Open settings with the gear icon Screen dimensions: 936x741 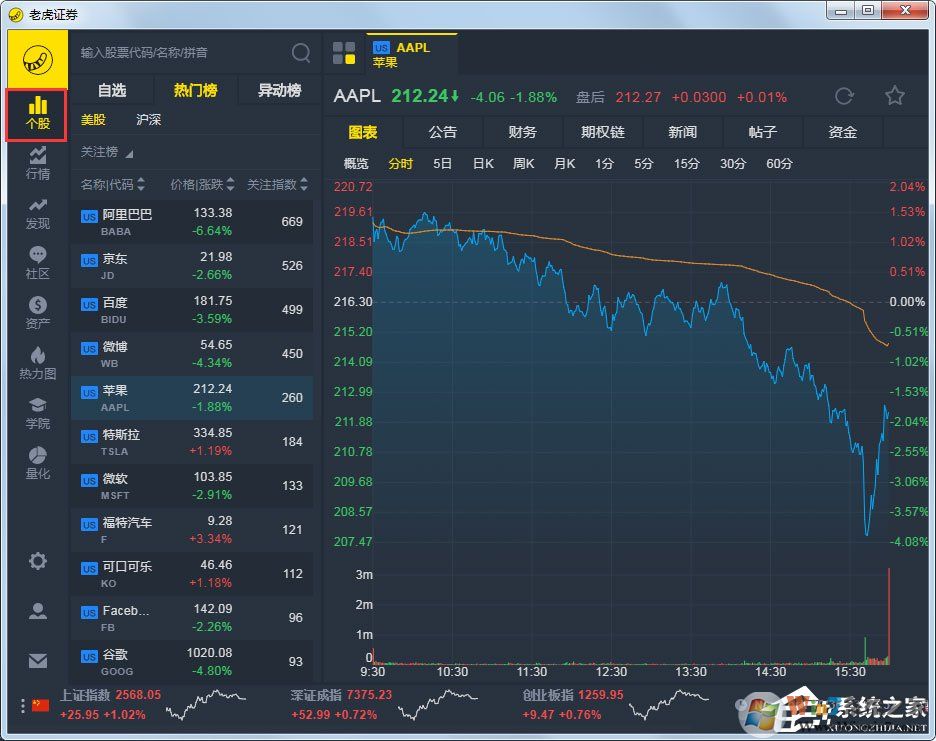[x=37, y=562]
